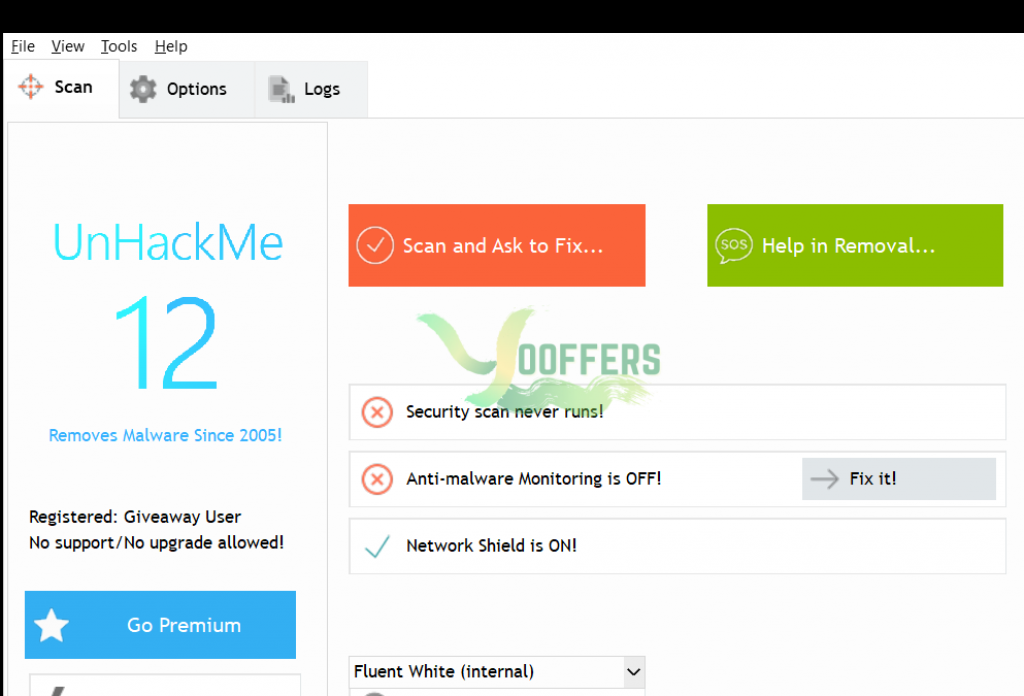Viewport: 1024px width, 696px height.
Task: Switch to the Scan tab
Action: click(61, 88)
